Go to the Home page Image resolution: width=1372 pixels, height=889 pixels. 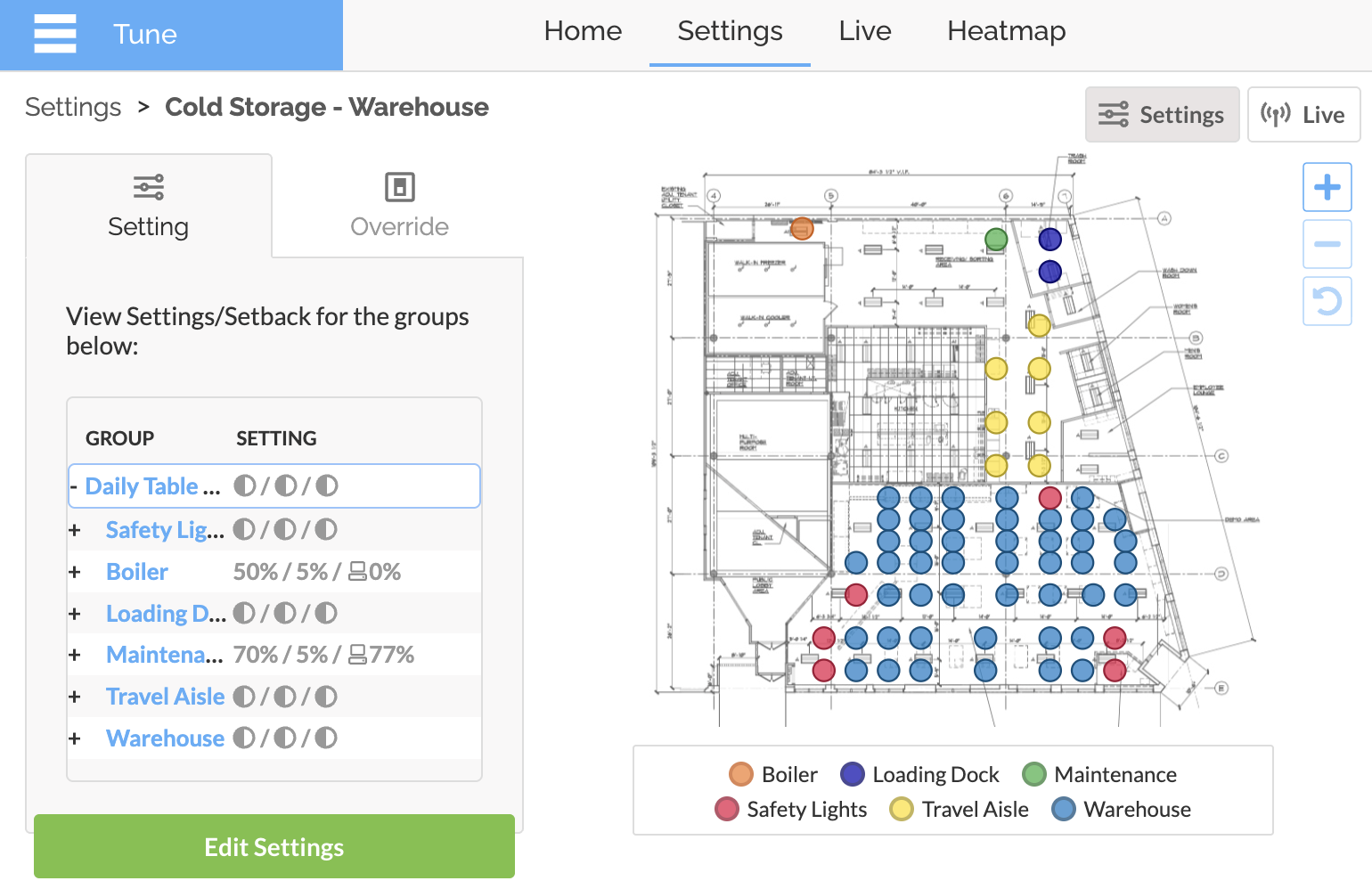click(583, 31)
